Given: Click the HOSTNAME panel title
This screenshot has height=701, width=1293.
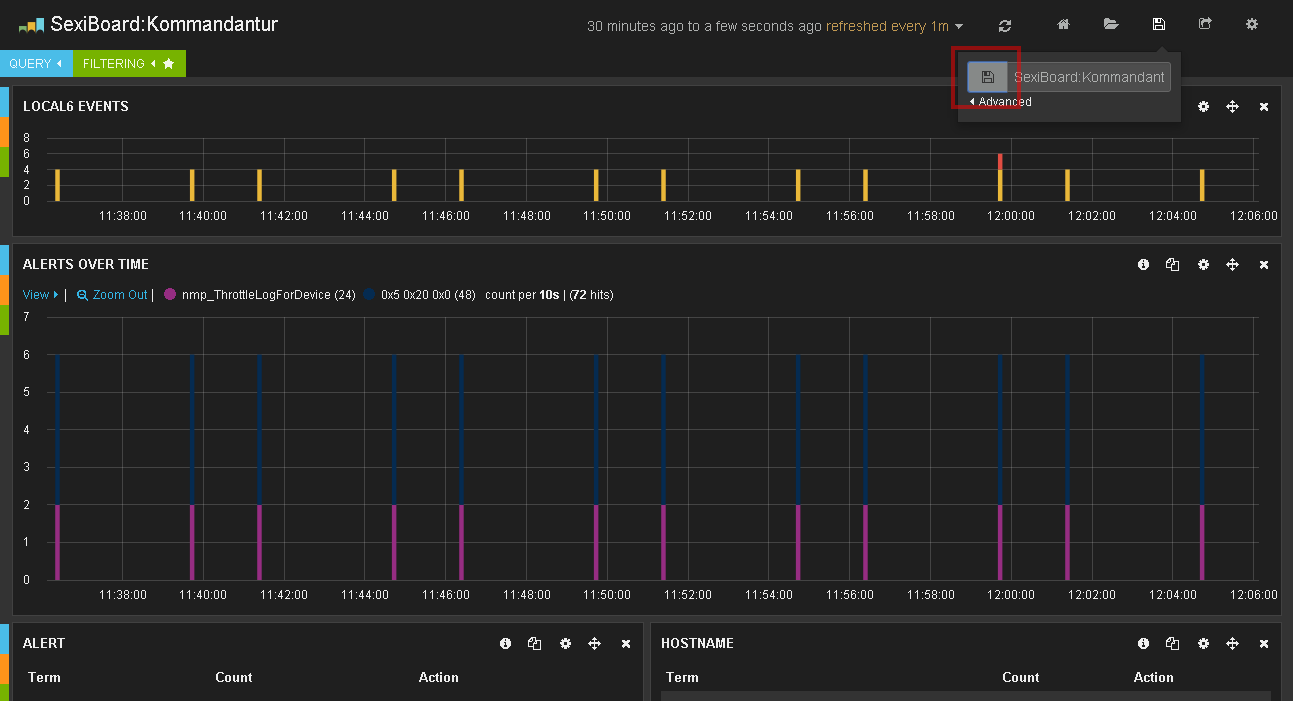Looking at the screenshot, I should tap(698, 643).
